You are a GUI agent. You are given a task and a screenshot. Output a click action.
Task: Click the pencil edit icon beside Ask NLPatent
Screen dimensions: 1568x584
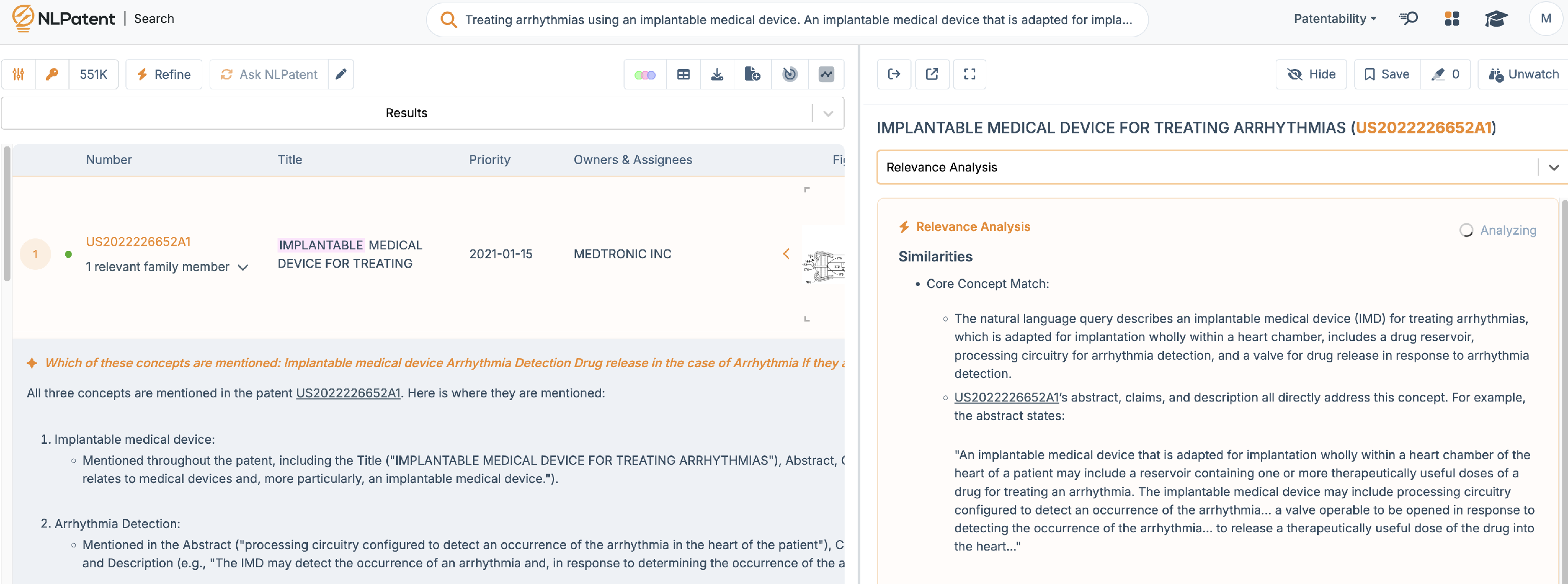(341, 74)
